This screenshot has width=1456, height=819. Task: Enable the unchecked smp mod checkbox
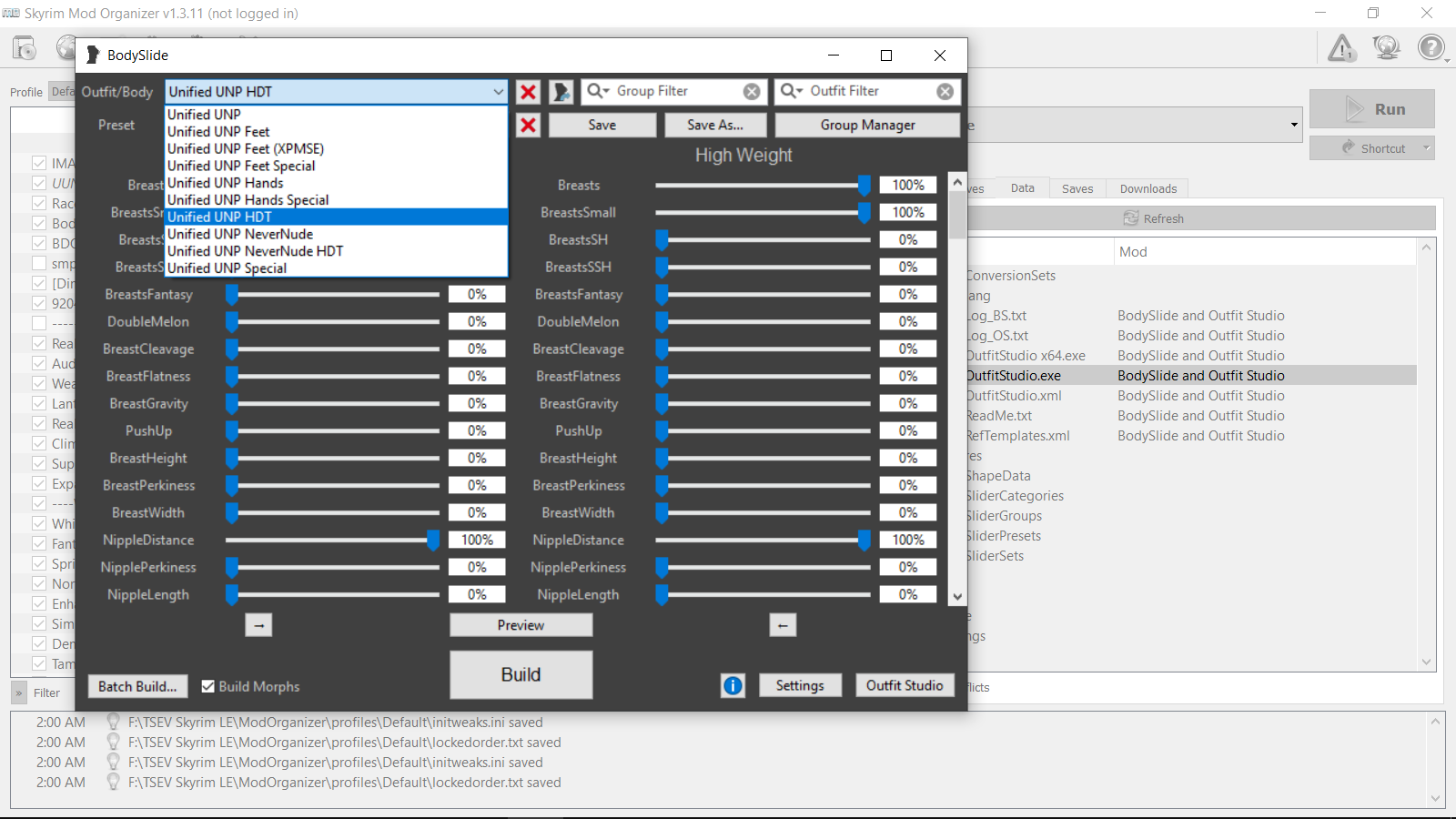coord(39,263)
